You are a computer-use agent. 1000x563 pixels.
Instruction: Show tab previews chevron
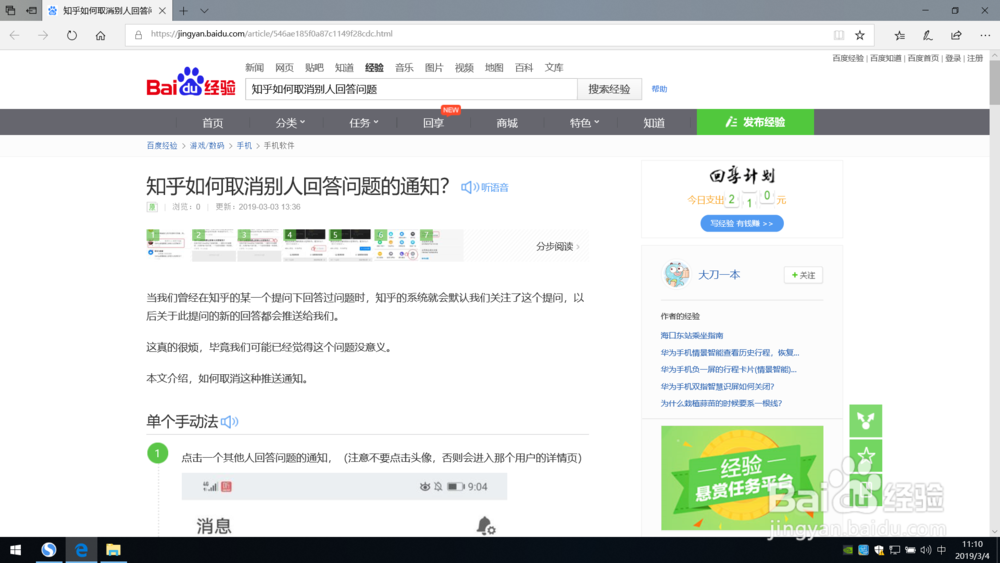point(204,11)
